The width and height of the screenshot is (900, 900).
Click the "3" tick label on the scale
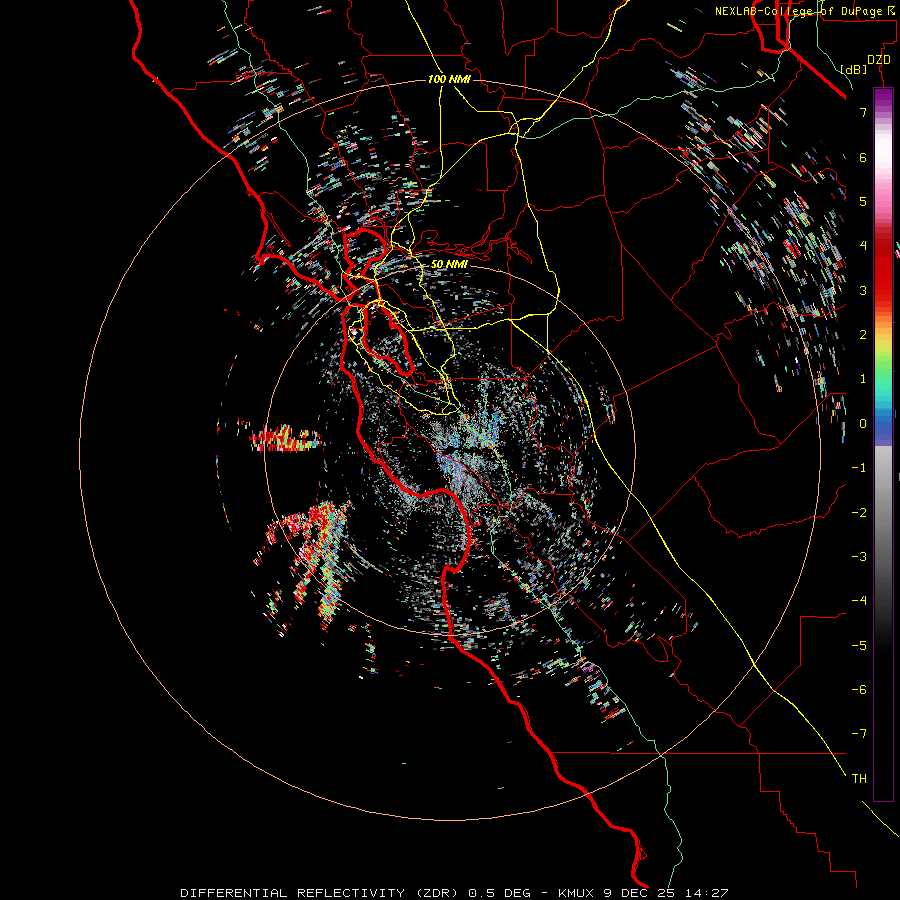(863, 290)
